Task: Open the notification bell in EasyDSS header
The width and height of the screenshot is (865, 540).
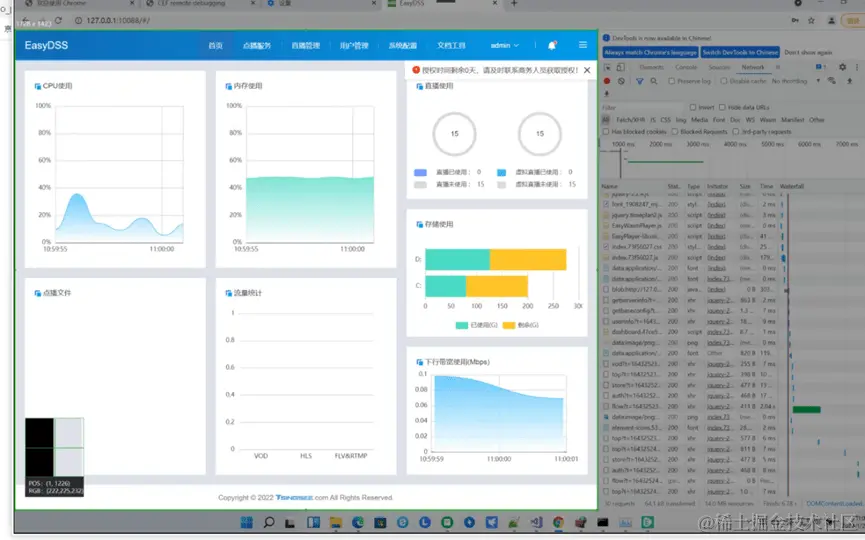Action: [552, 46]
